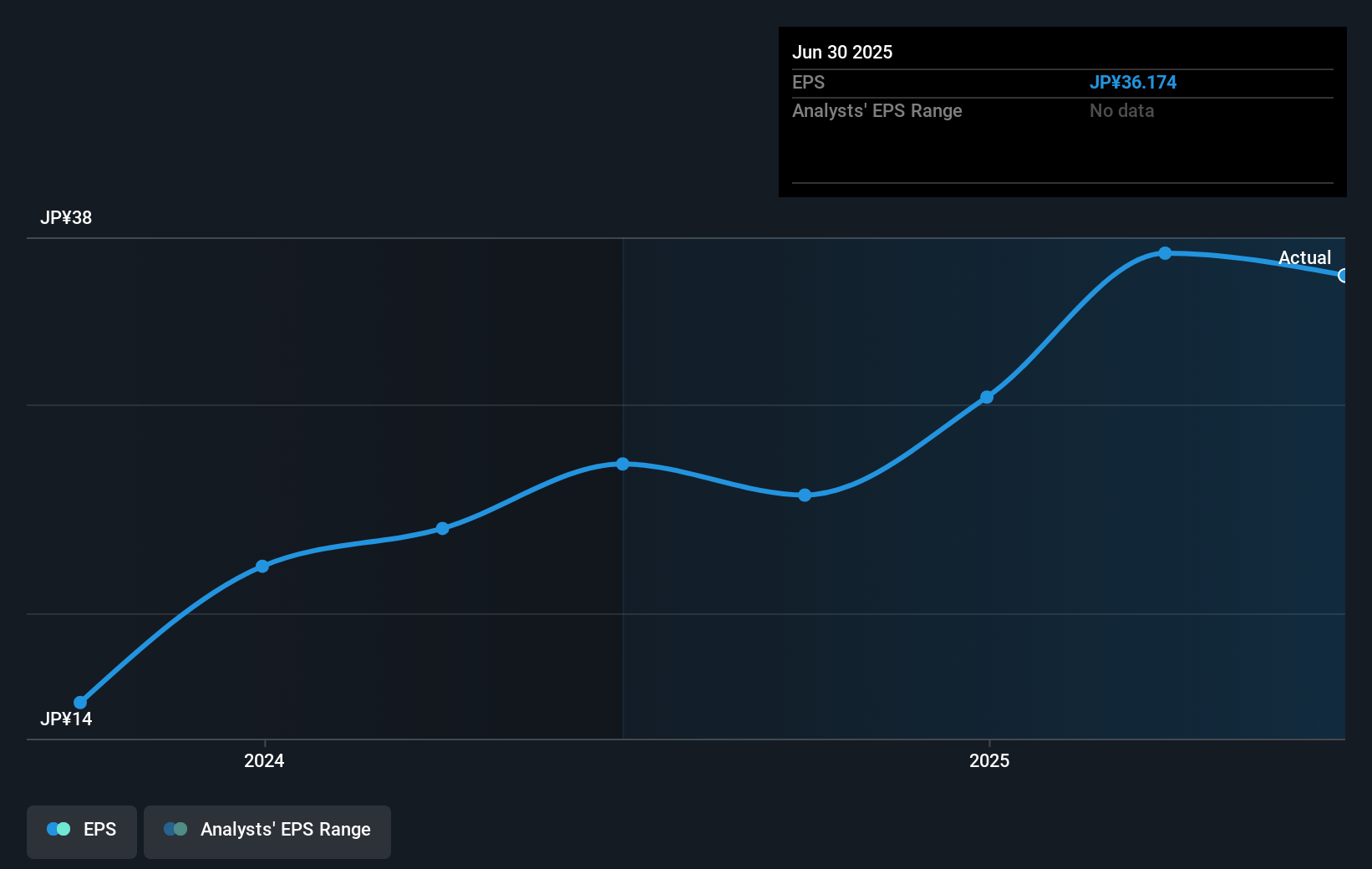This screenshot has height=869, width=1372.
Task: Select the mid-chart dip data point
Action: point(804,495)
